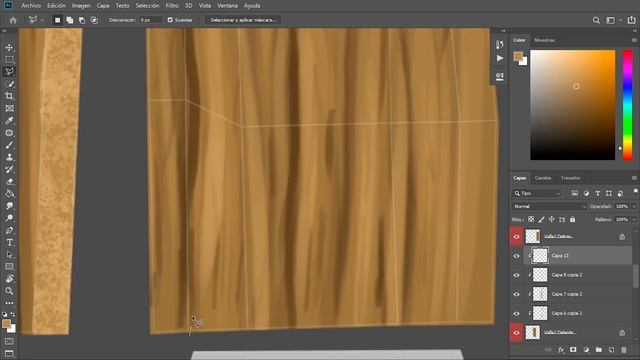
Task: Open the share icon at top right
Action: coord(631,20)
